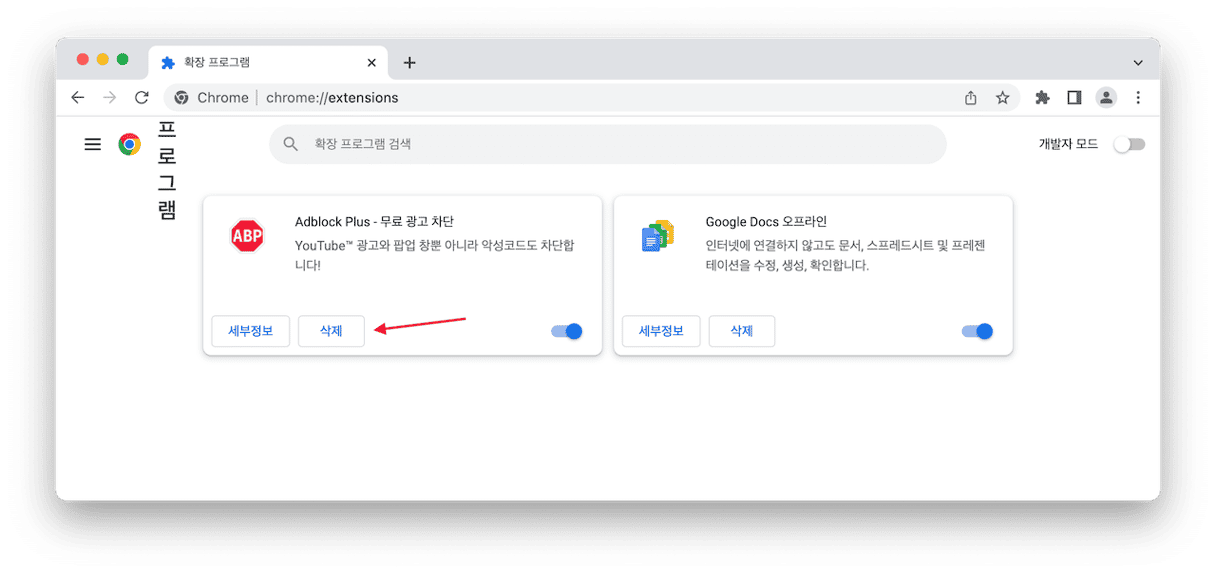Open Chrome's three-dot menu
This screenshot has width=1216, height=574.
pos(1138,97)
